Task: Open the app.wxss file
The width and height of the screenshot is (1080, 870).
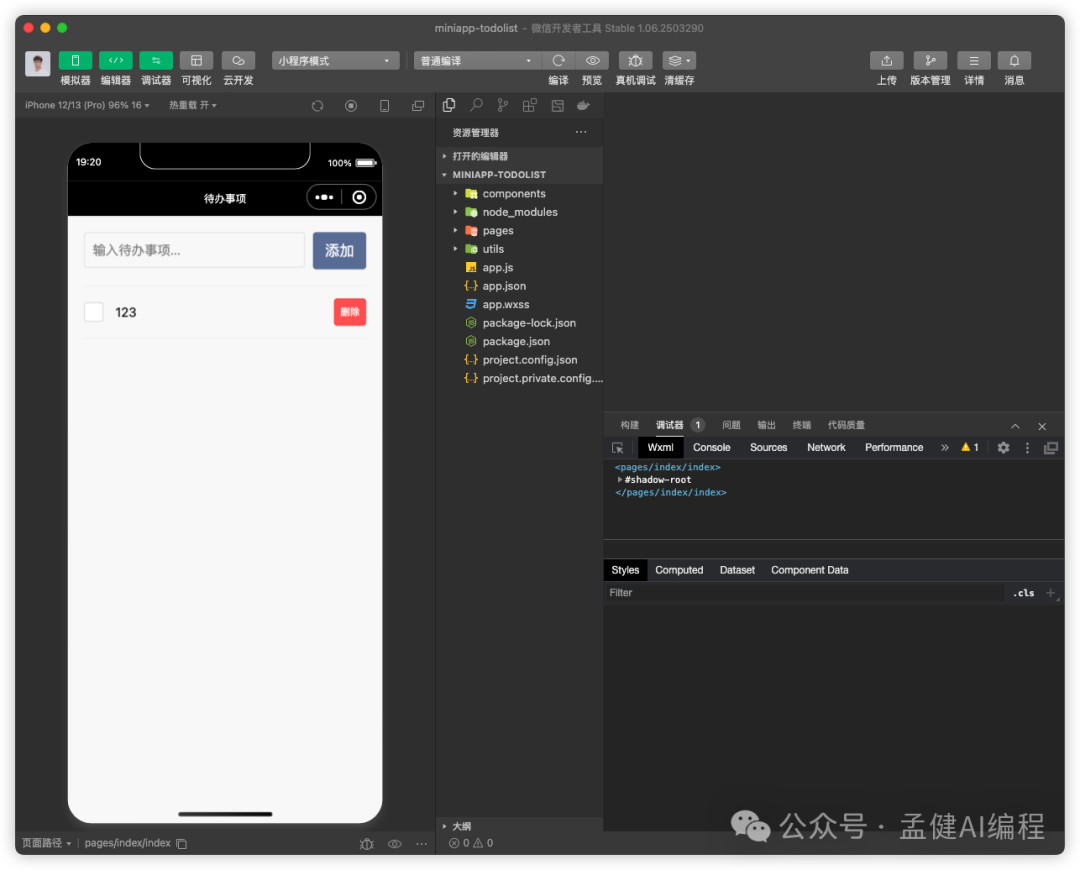Action: [x=520, y=304]
